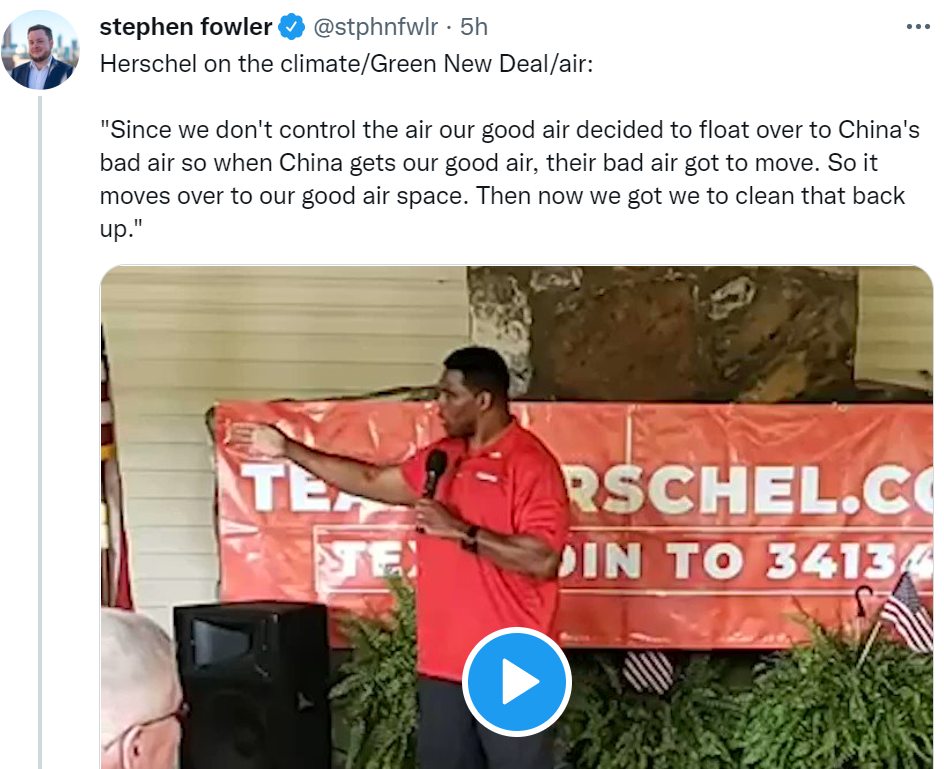Viewport: 944px width, 769px height.
Task: Click the Herschel on the climate line
Action: pos(346,63)
